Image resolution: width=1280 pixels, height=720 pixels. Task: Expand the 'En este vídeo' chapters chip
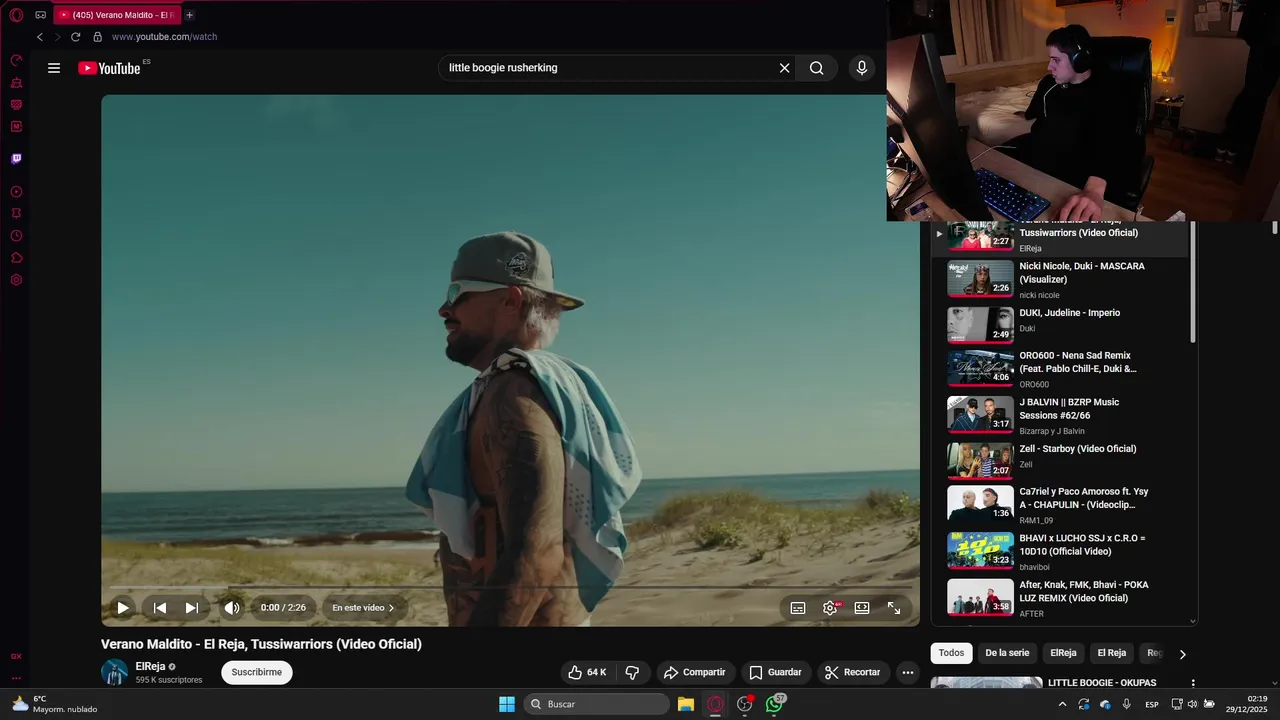pos(363,608)
